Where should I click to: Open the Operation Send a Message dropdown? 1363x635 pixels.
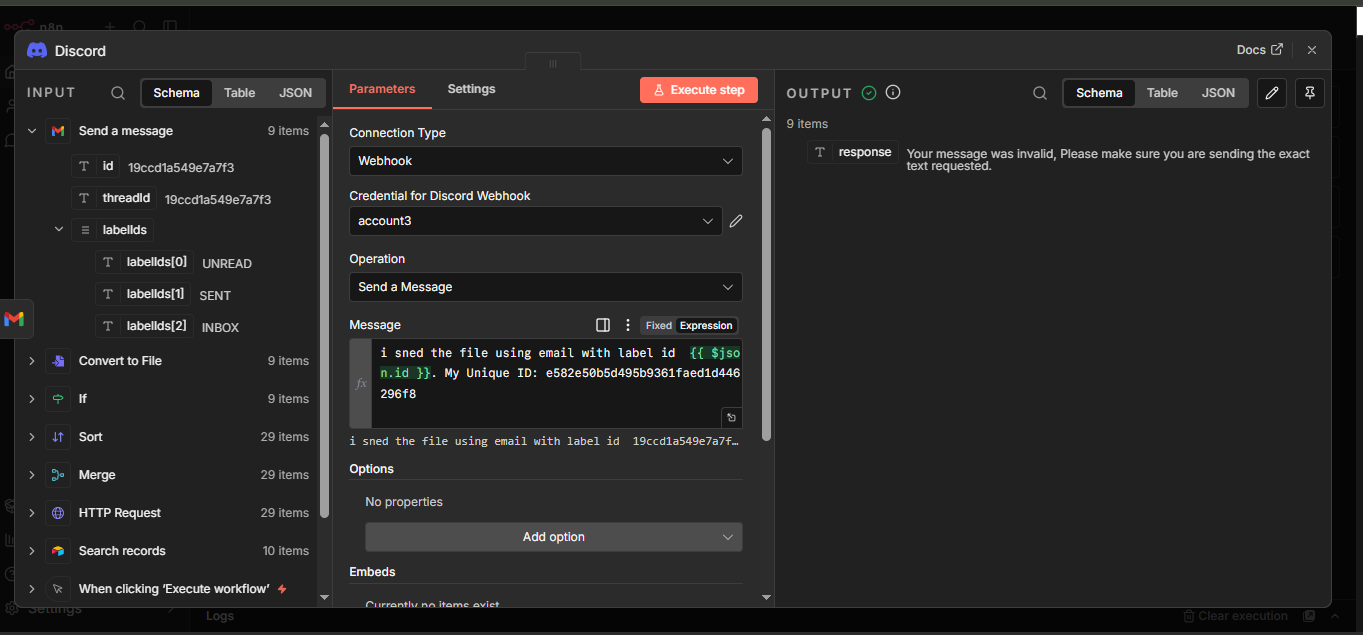click(545, 287)
